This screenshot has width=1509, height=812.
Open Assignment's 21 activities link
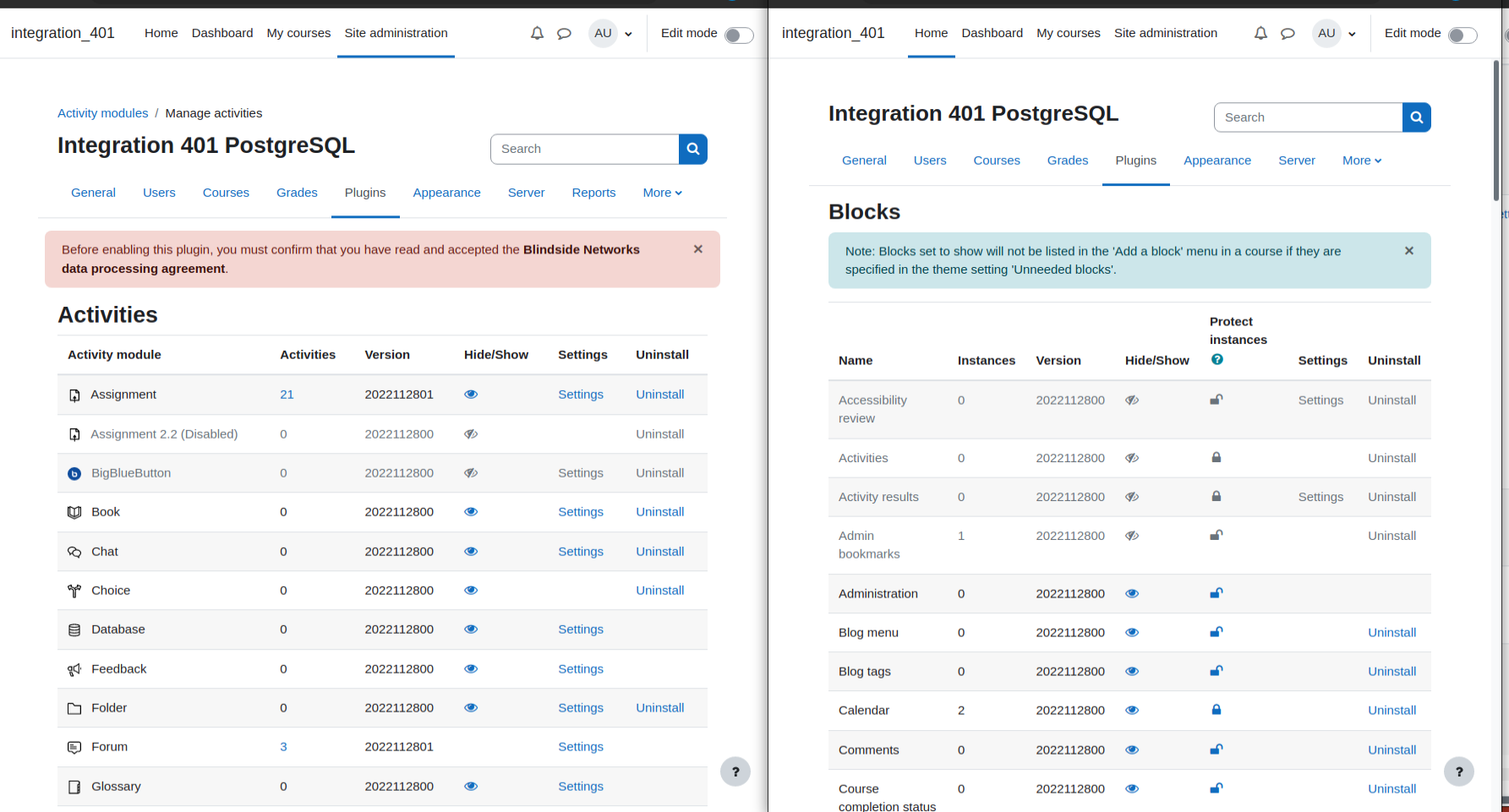click(287, 395)
